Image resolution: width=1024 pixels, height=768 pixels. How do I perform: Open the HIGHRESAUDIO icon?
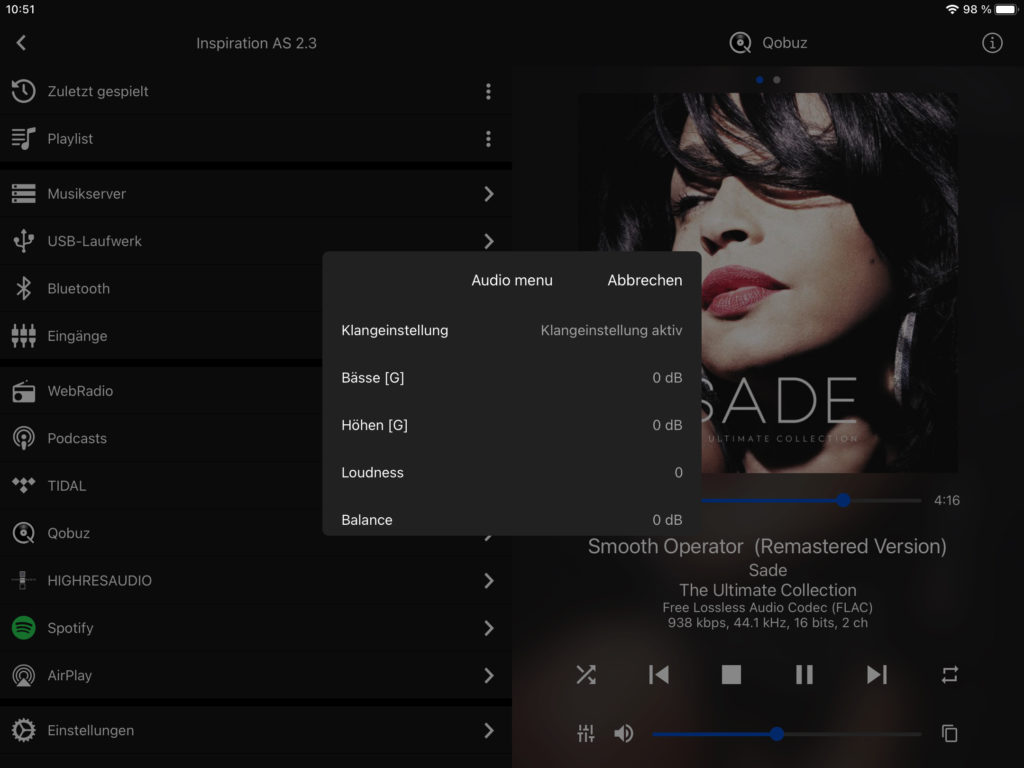point(24,581)
